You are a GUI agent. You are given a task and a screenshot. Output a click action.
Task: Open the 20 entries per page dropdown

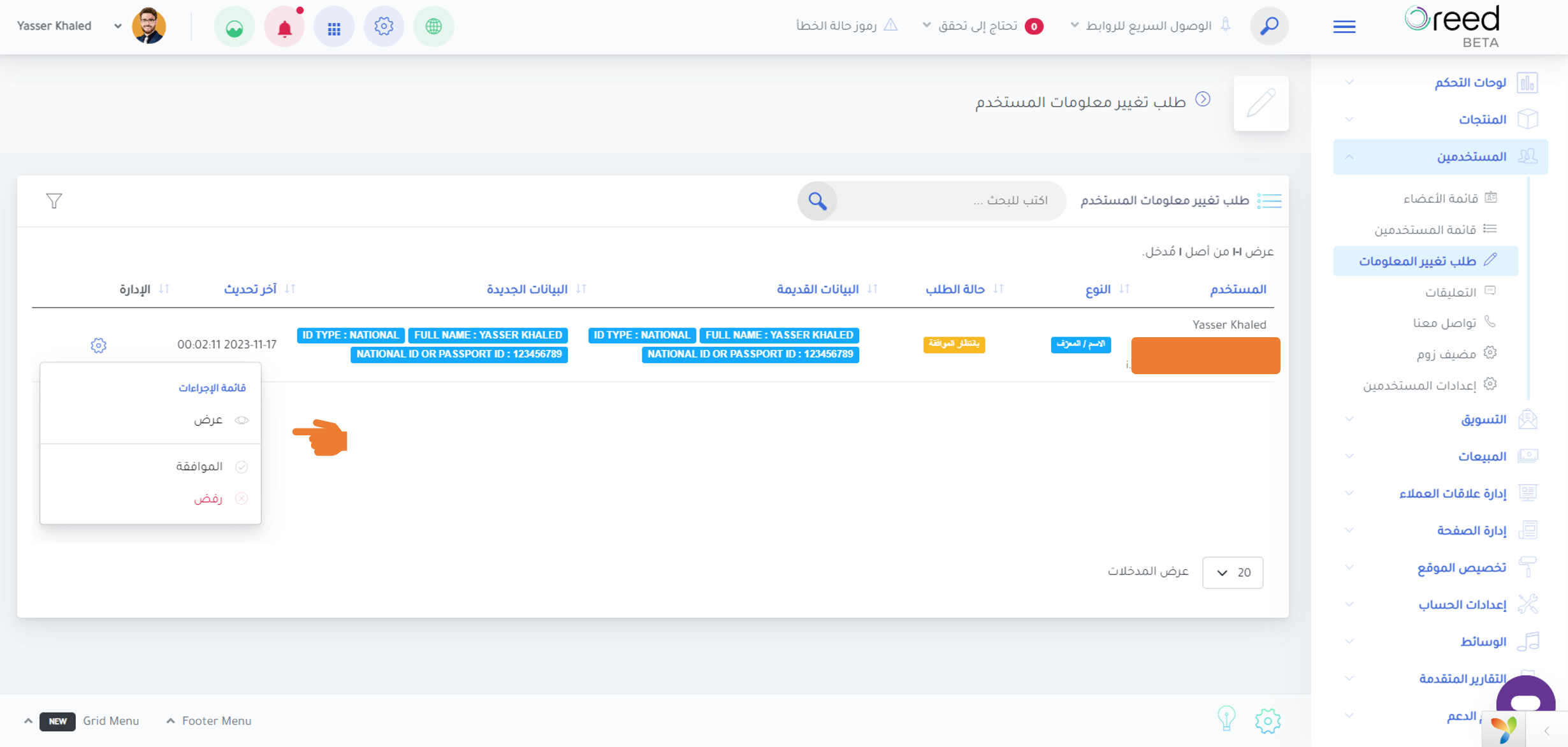1233,572
